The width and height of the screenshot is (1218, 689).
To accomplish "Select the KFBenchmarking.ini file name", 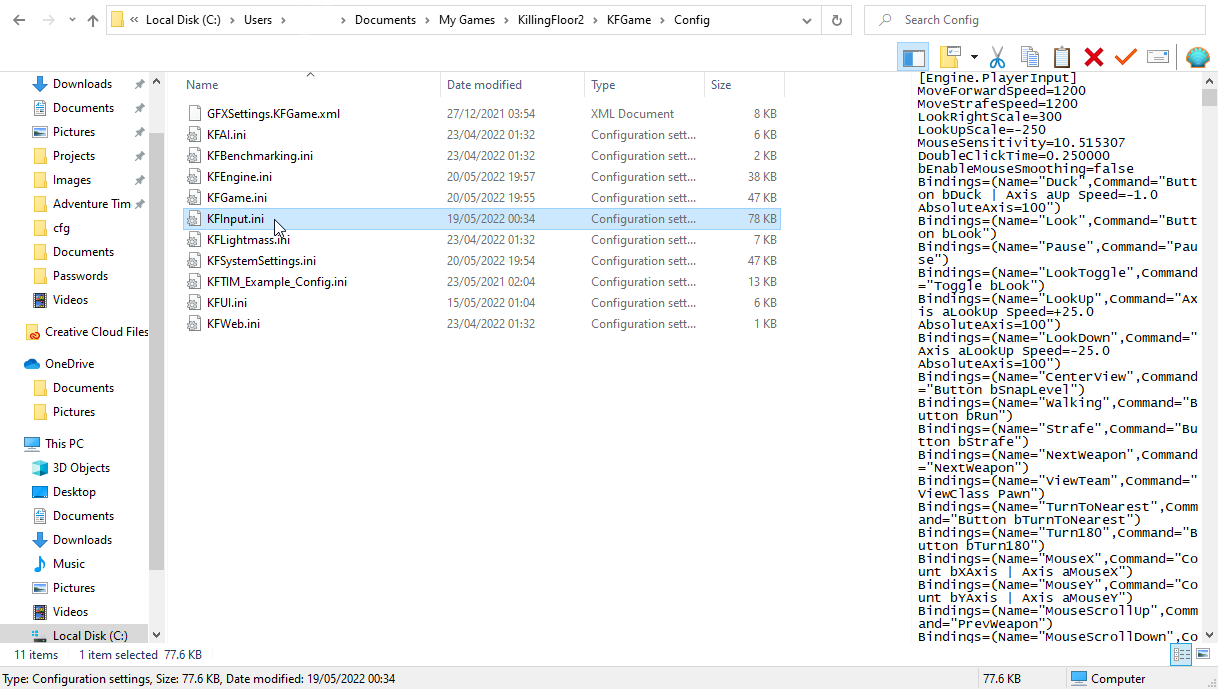I will (x=260, y=156).
